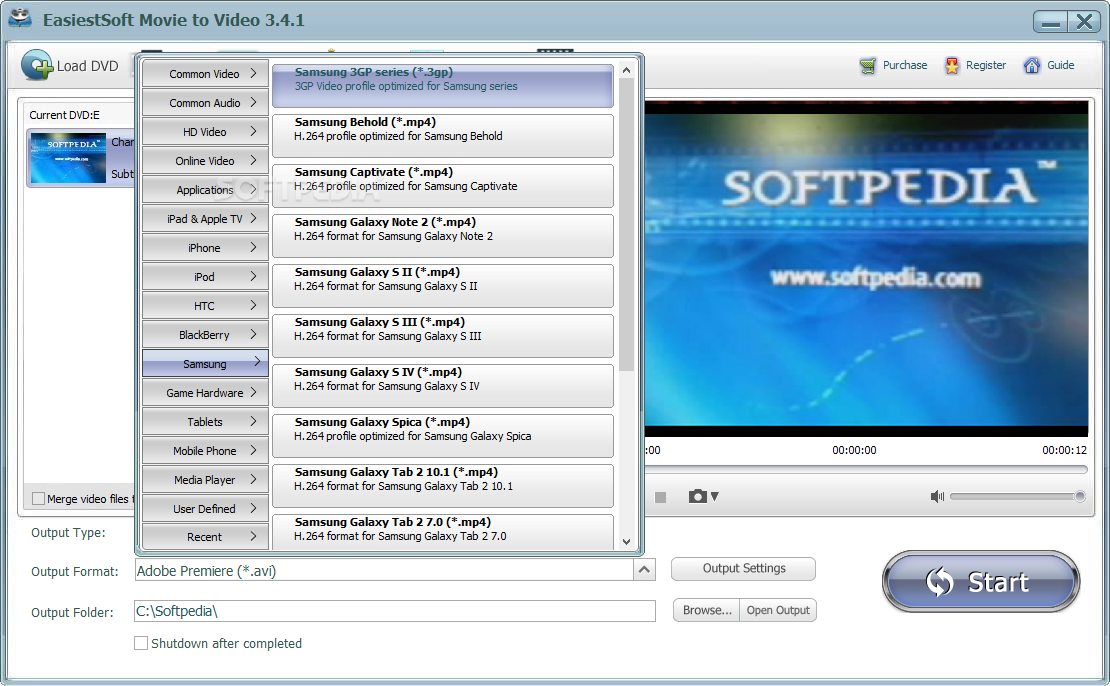1110x686 pixels.
Task: Click the snapshot camera icon
Action: tap(697, 496)
